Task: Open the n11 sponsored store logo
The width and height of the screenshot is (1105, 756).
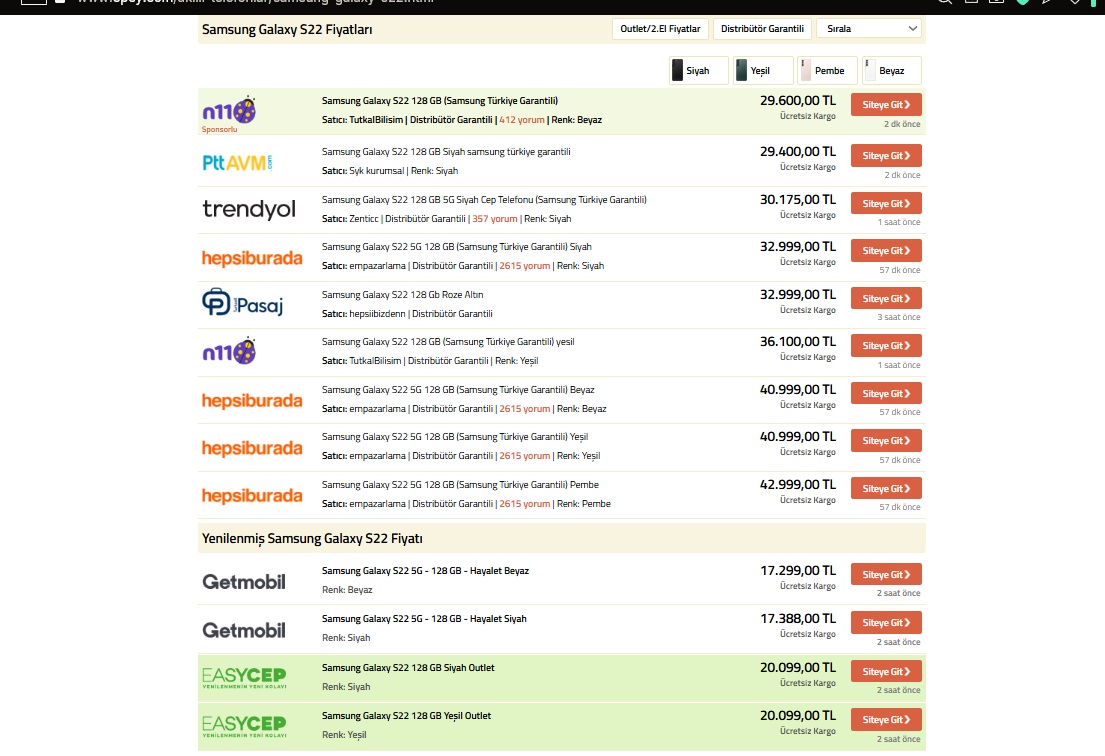Action: [229, 111]
